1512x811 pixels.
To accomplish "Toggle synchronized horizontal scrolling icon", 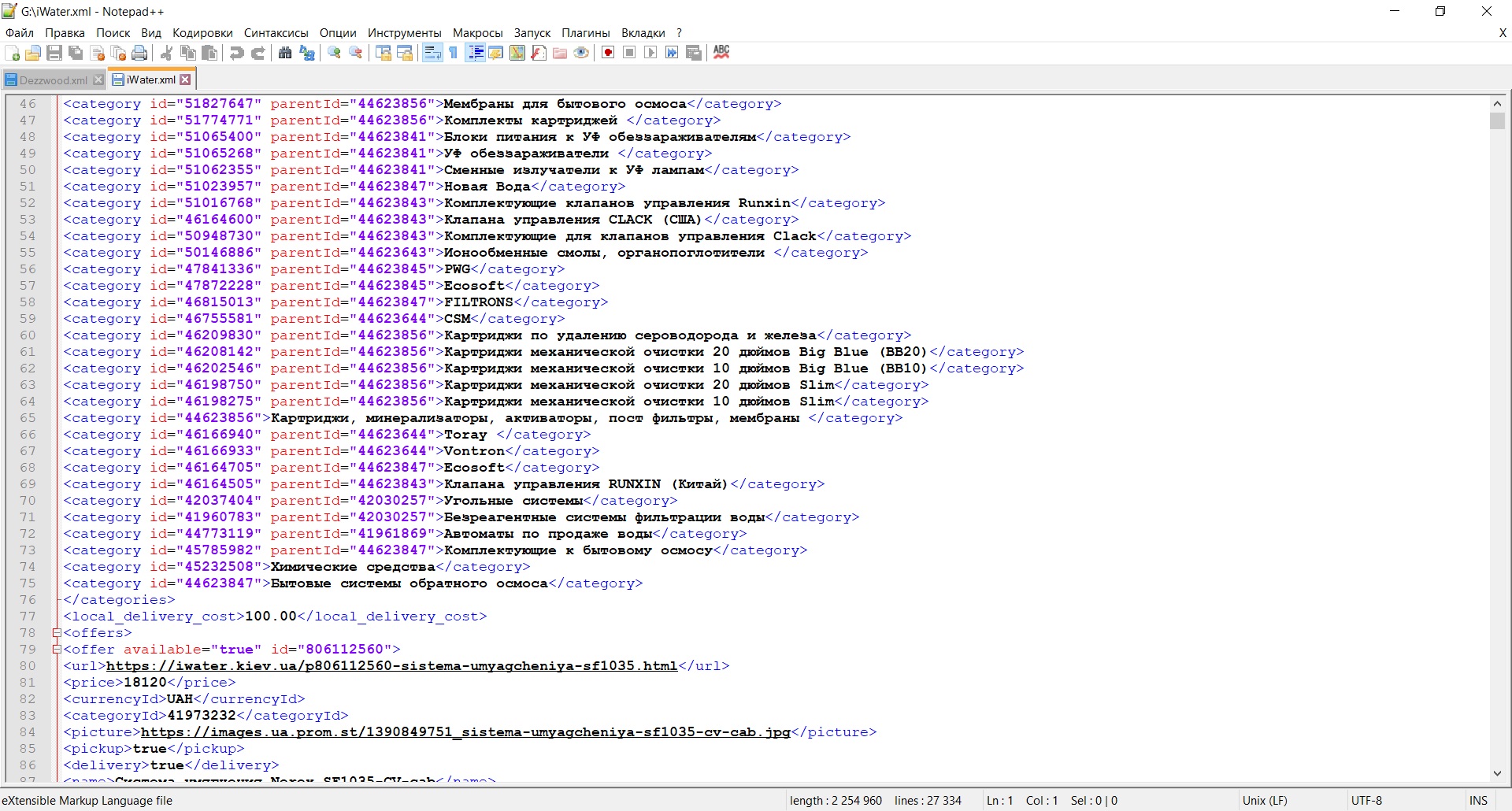I will (405, 53).
